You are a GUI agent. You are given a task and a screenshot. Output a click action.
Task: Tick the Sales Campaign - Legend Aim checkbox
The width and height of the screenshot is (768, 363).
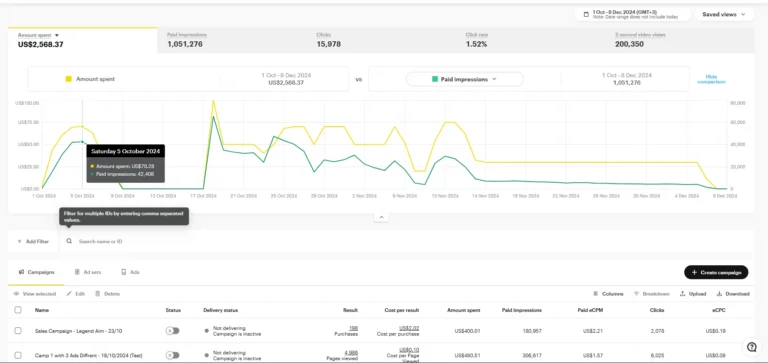tap(18, 331)
